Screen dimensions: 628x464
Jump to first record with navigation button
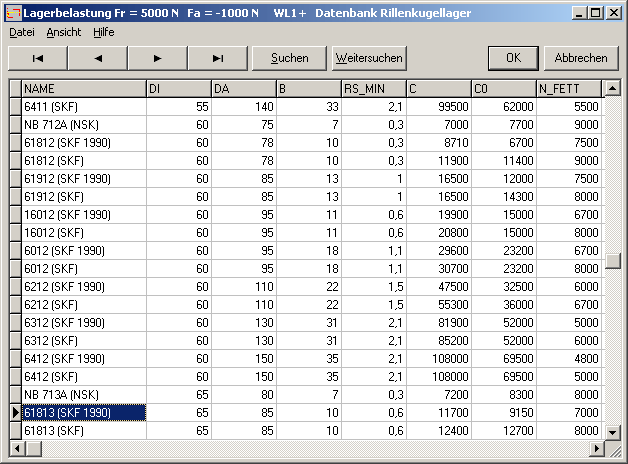click(x=37, y=58)
